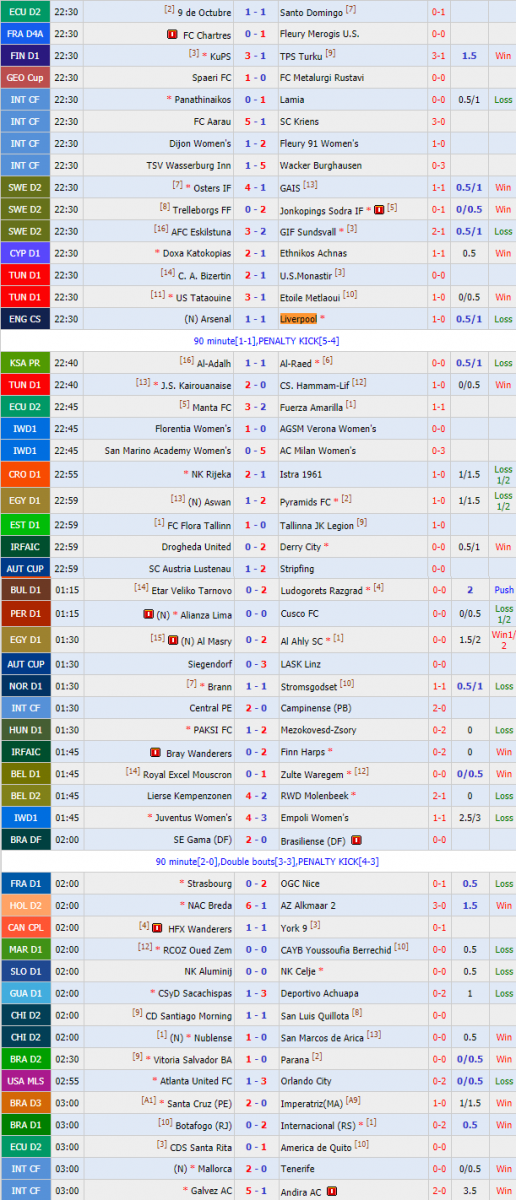516x1200 pixels.
Task: Open the KSA PR league badge
Action: point(25,363)
